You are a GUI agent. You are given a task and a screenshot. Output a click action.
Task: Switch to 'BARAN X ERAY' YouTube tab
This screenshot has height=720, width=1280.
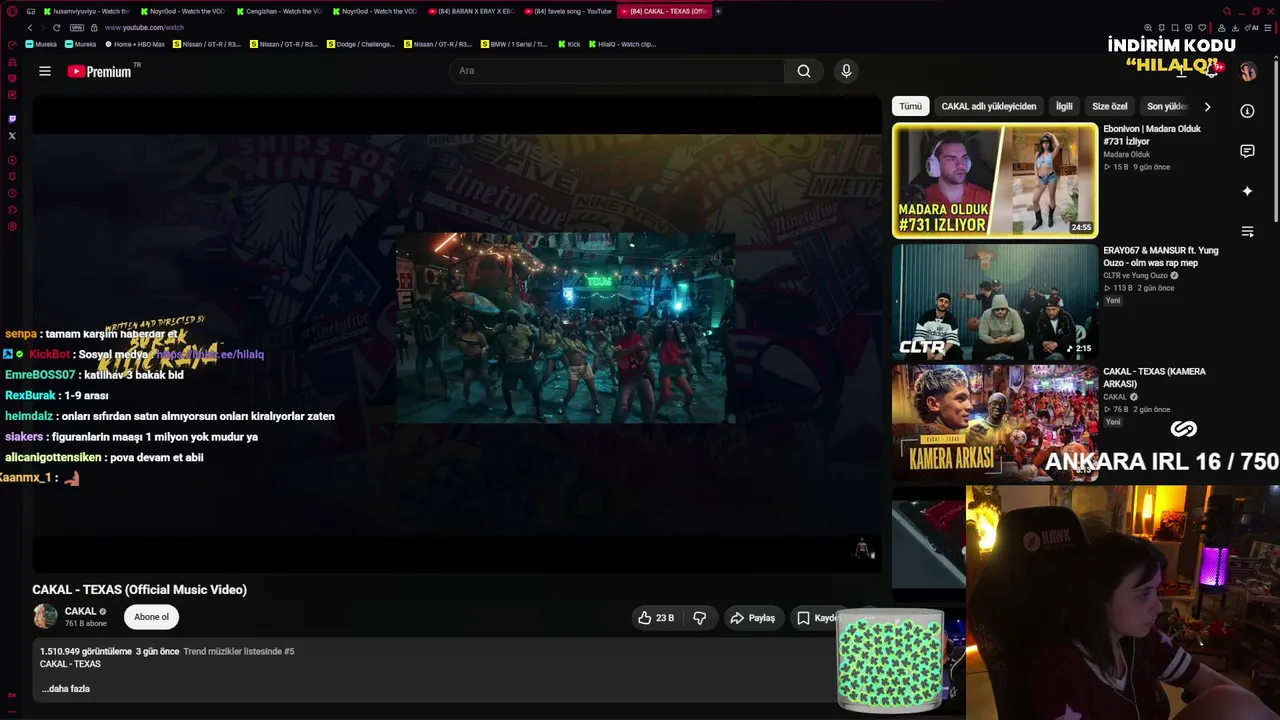pyautogui.click(x=470, y=11)
